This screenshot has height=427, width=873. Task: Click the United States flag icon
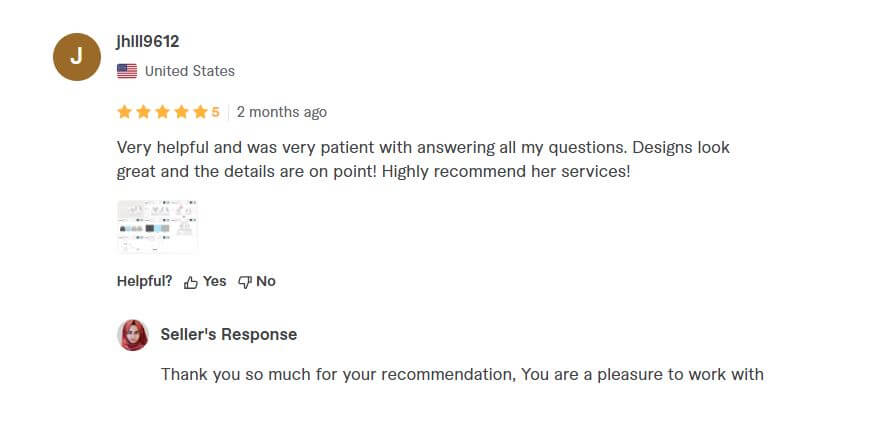click(127, 71)
